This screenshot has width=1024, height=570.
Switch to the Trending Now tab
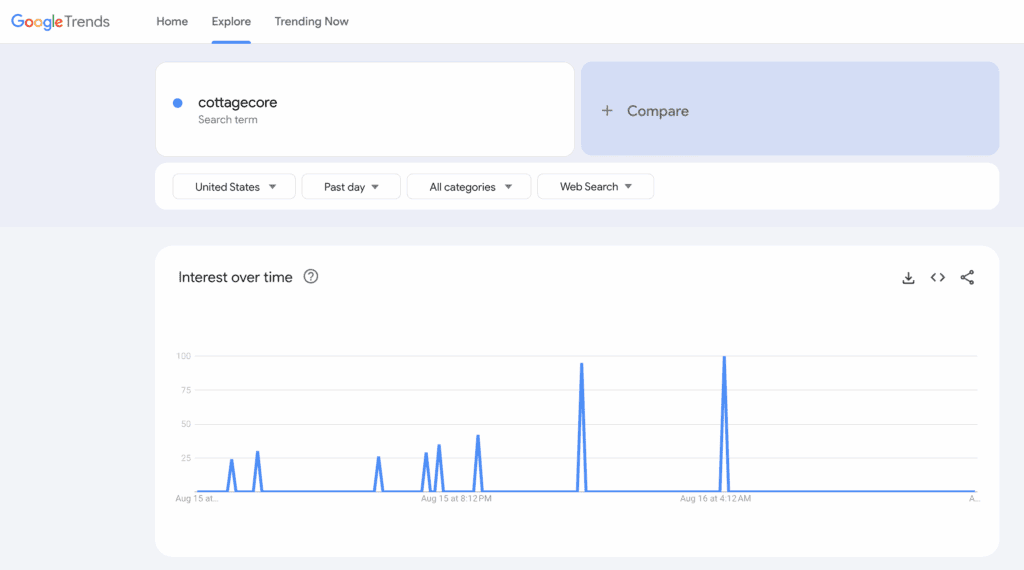311,22
